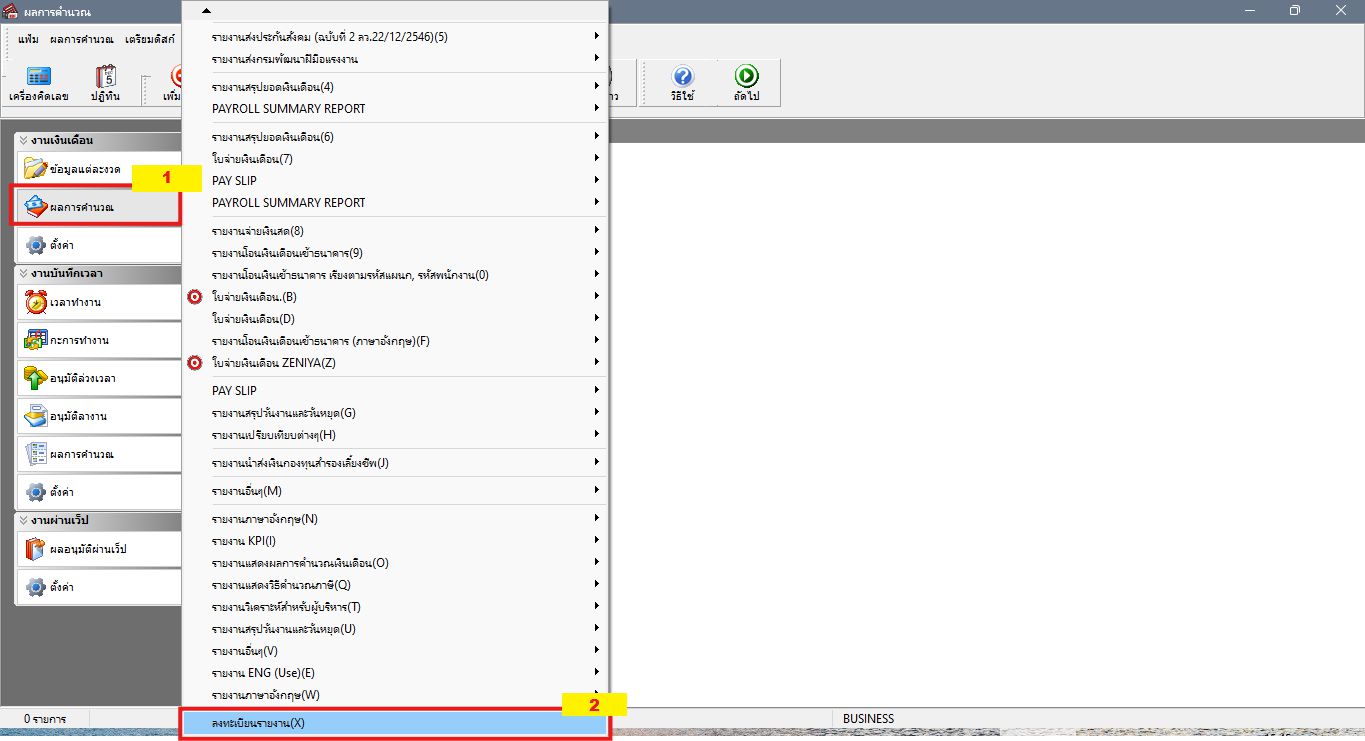Screen dimensions: 1365x741
Task: Select ลงทะเบียนรายงาน(X) menu entry
Action: pos(395,722)
